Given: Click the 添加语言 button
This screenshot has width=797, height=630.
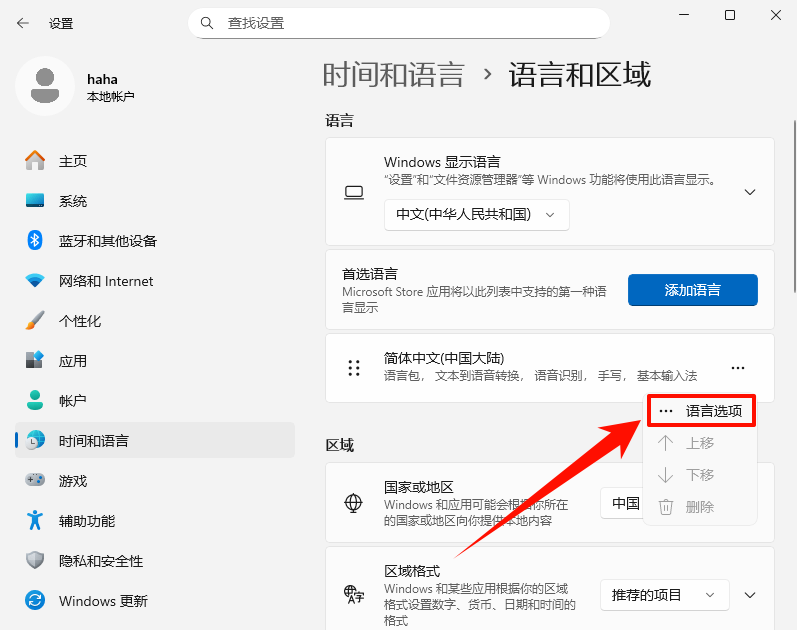Looking at the screenshot, I should 693,290.
